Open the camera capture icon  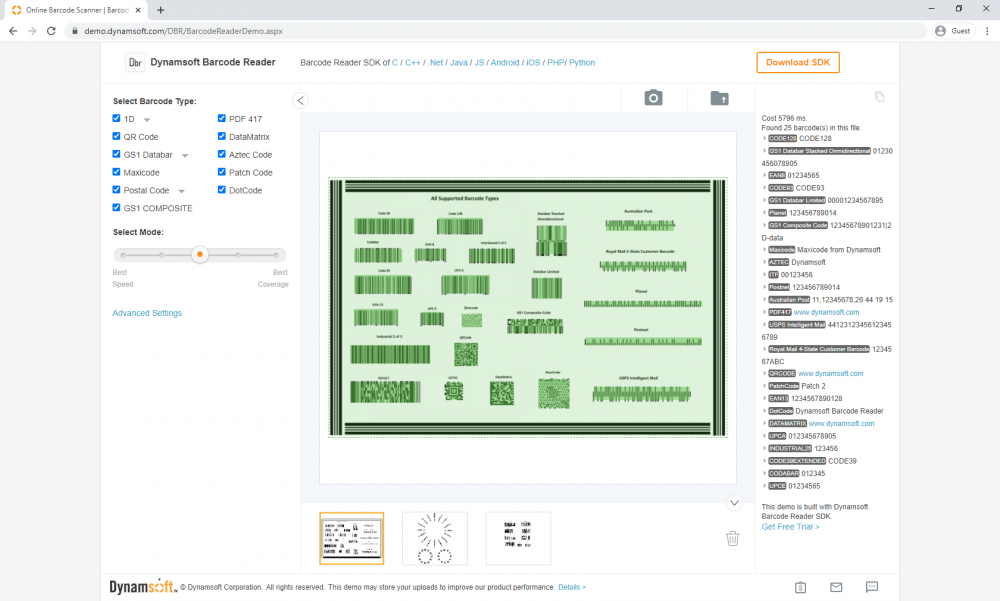(653, 97)
